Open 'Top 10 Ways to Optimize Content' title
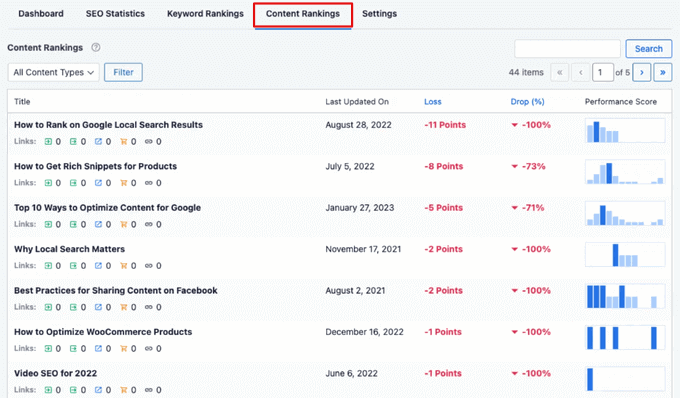This screenshot has width=680, height=398. pyautogui.click(x=107, y=208)
